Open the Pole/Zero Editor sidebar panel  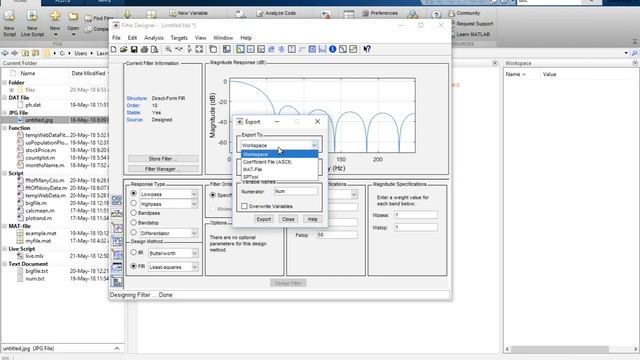click(x=117, y=255)
